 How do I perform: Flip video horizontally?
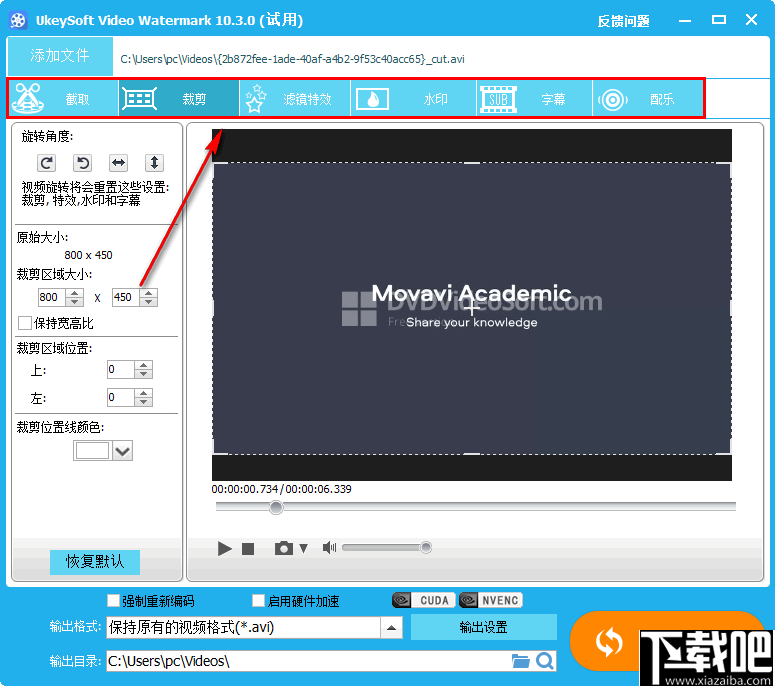point(119,163)
